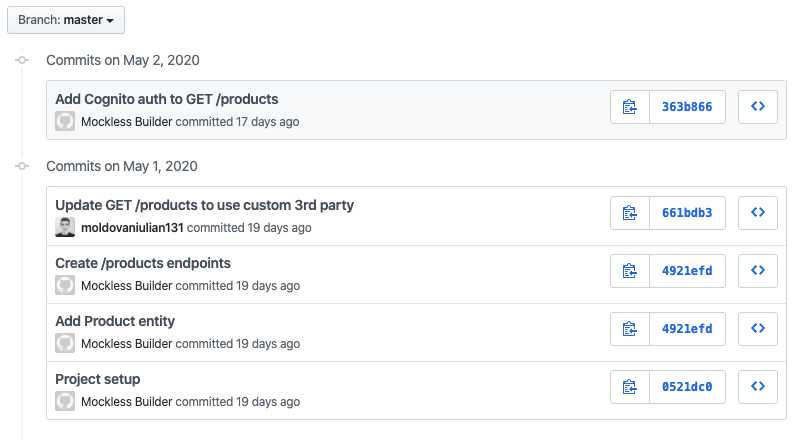
Task: Open the Branch: master dropdown
Action: coord(66,20)
